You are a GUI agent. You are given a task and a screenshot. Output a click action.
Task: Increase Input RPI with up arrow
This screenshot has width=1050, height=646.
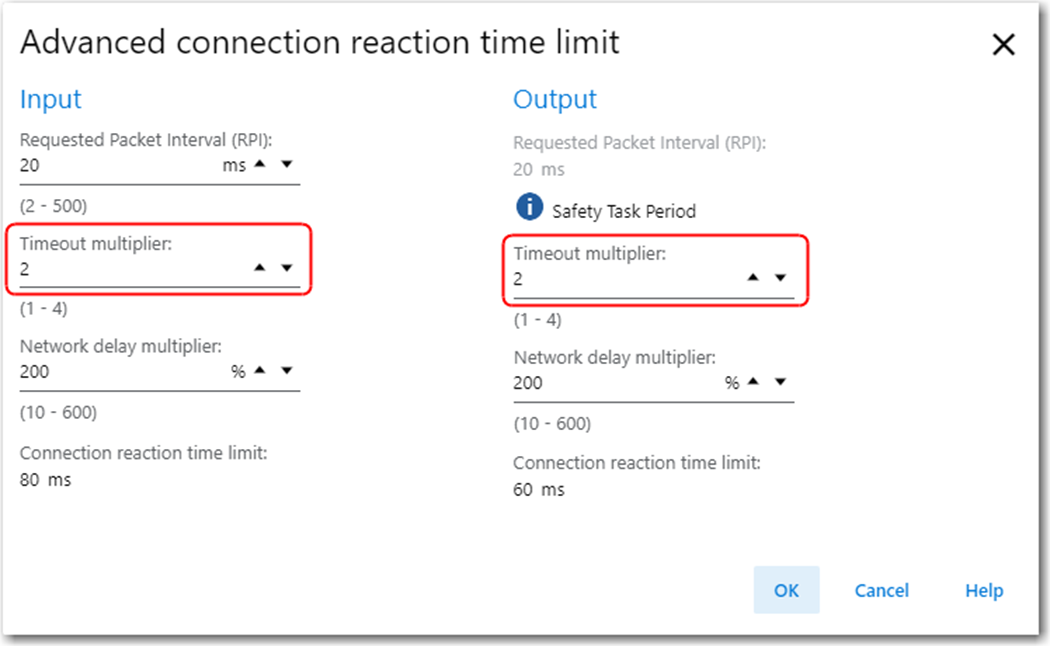pyautogui.click(x=261, y=165)
